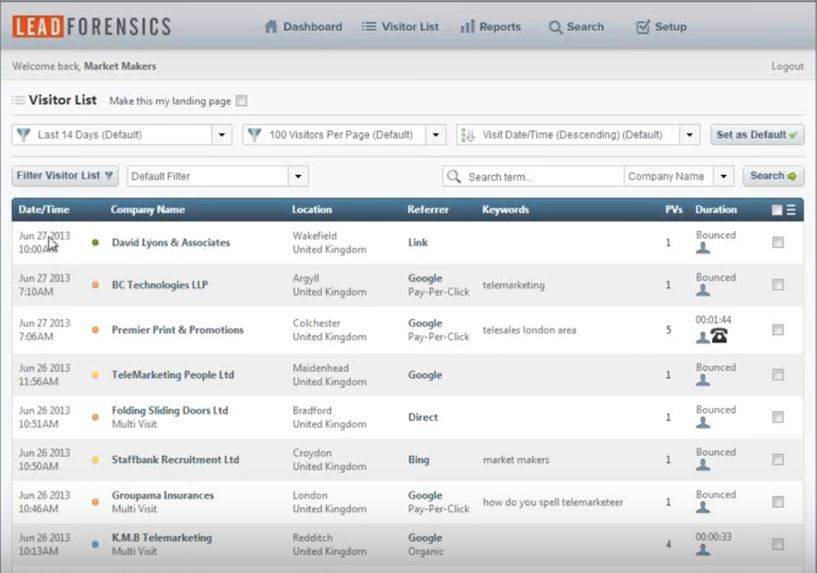
Task: Click the green status dot for David Lyons
Action: tap(95, 242)
